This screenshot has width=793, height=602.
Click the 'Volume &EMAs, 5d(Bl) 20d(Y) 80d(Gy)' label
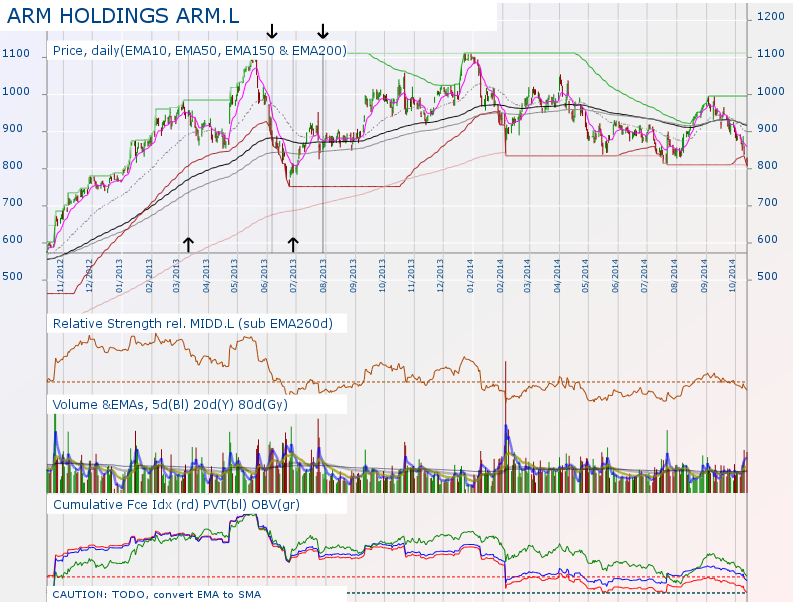click(x=170, y=405)
